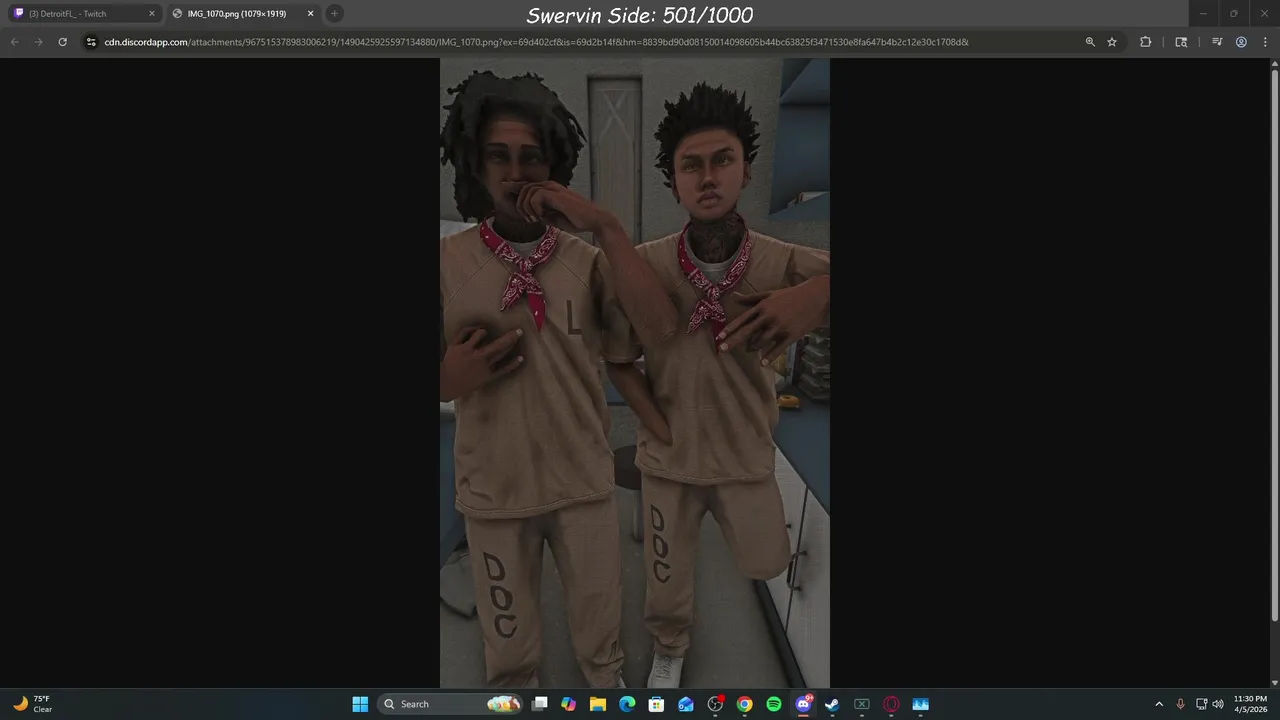
Task: Open Steam from the taskbar
Action: pos(832,704)
